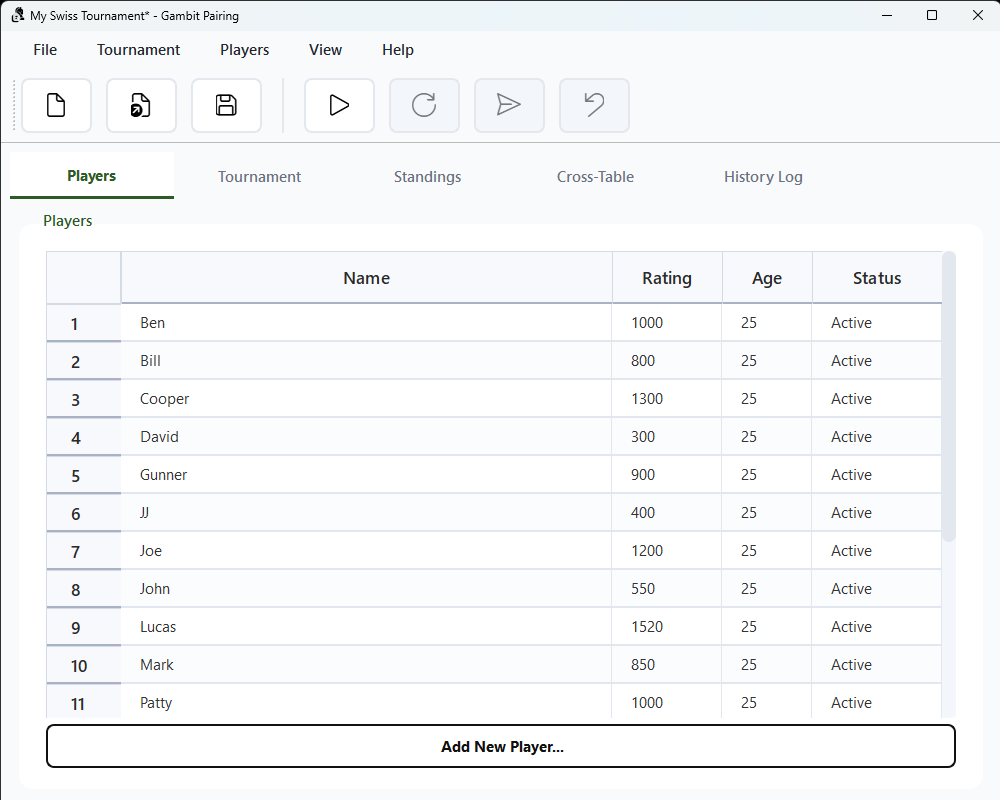Image resolution: width=1000 pixels, height=800 pixels.
Task: Click the age 25 in Lucas's row
Action: click(749, 626)
